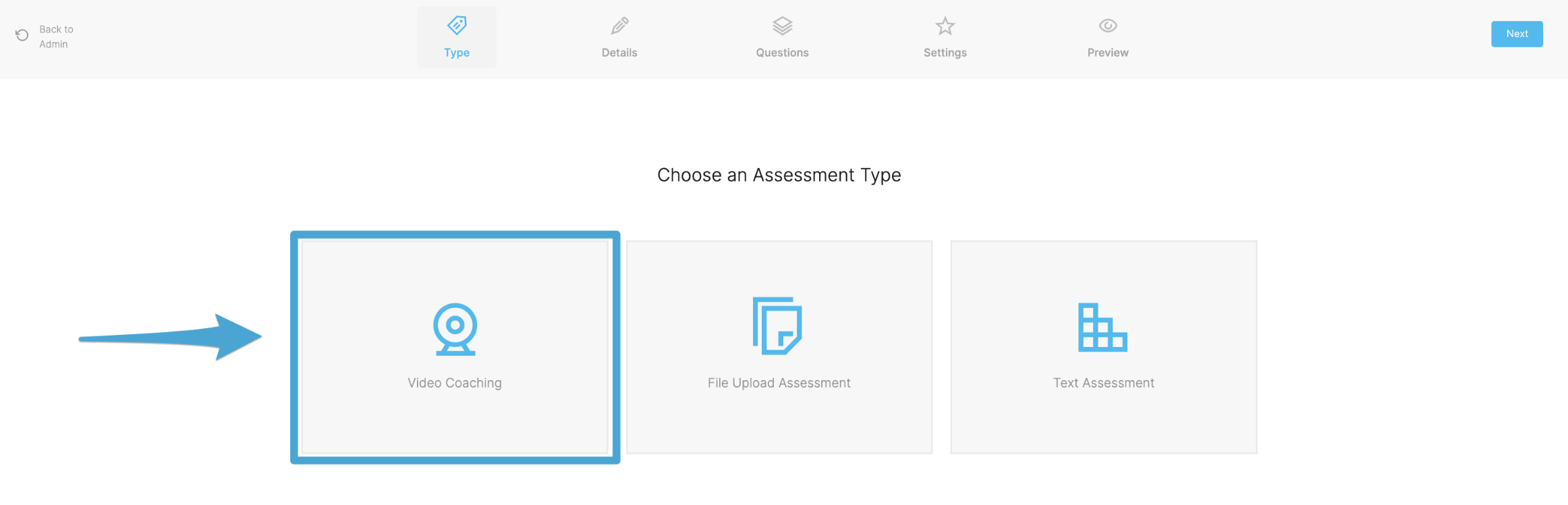Click the Preview eye icon
Viewport: 1568px width, 505px height.
pyautogui.click(x=1107, y=26)
